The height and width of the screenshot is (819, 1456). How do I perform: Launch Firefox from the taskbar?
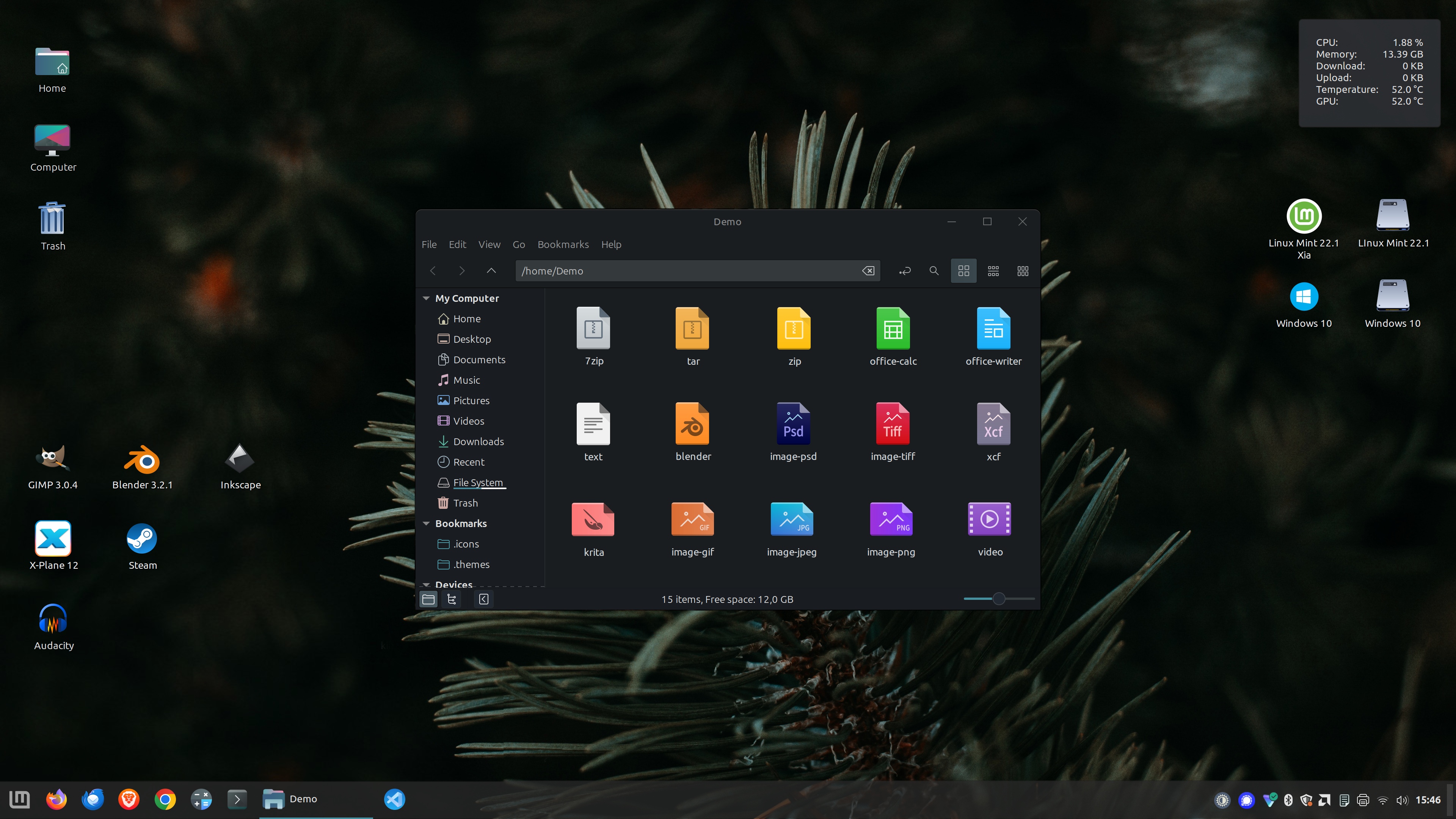click(x=56, y=799)
